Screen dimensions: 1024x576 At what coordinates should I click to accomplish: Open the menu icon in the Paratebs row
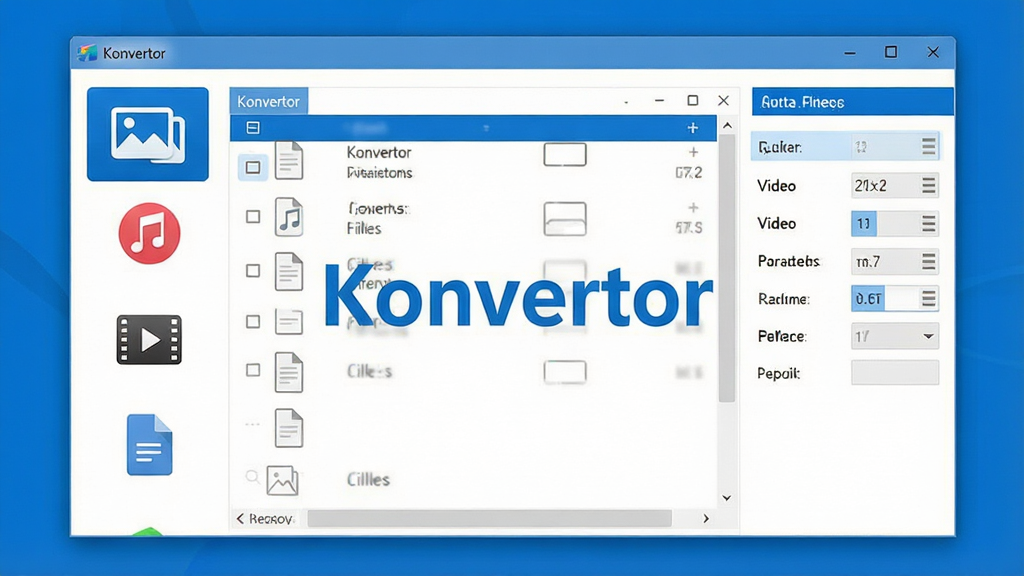tap(929, 261)
